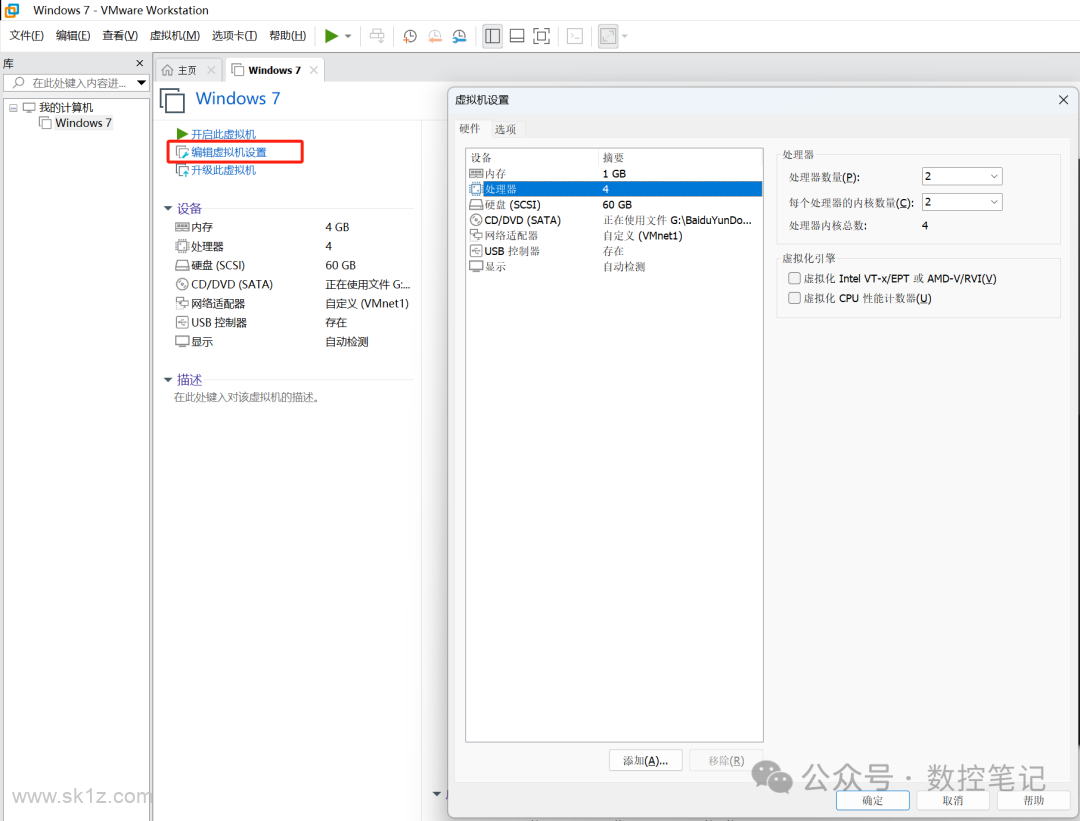Click the take snapshot toolbar icon
The image size is (1080, 821).
point(410,37)
